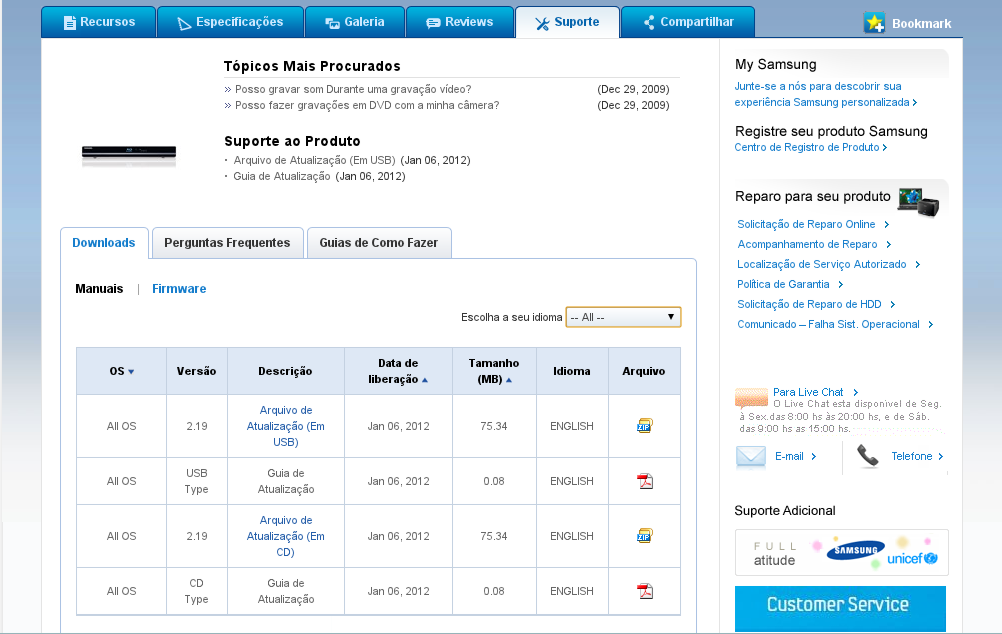This screenshot has height=634, width=1002.
Task: Open the PDF for the CD Type guide
Action: (644, 591)
